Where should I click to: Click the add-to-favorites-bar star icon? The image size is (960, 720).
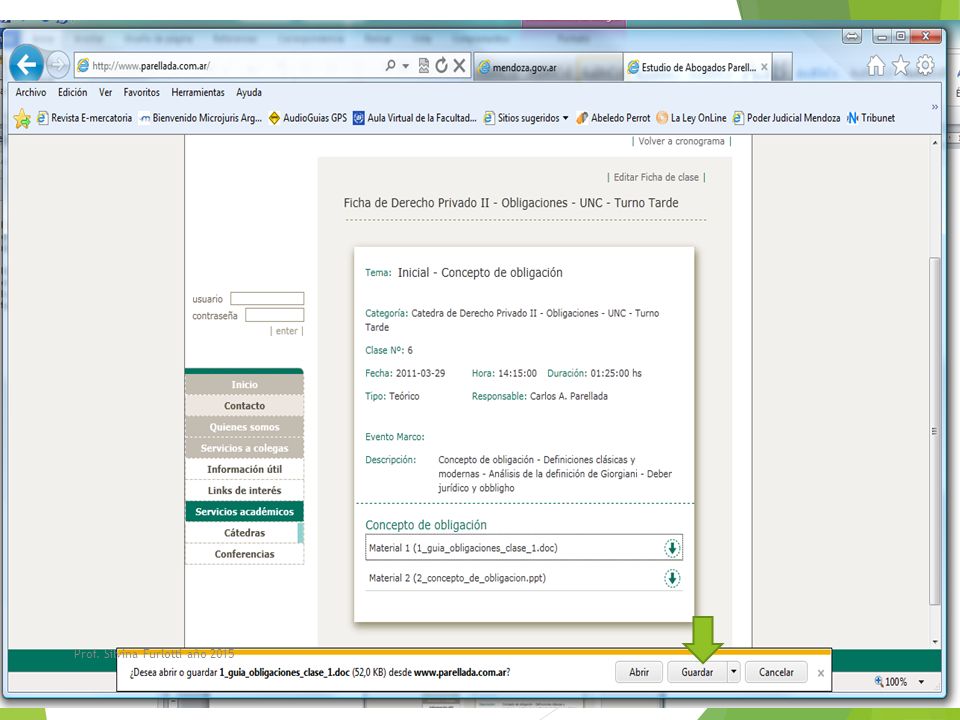click(22, 118)
